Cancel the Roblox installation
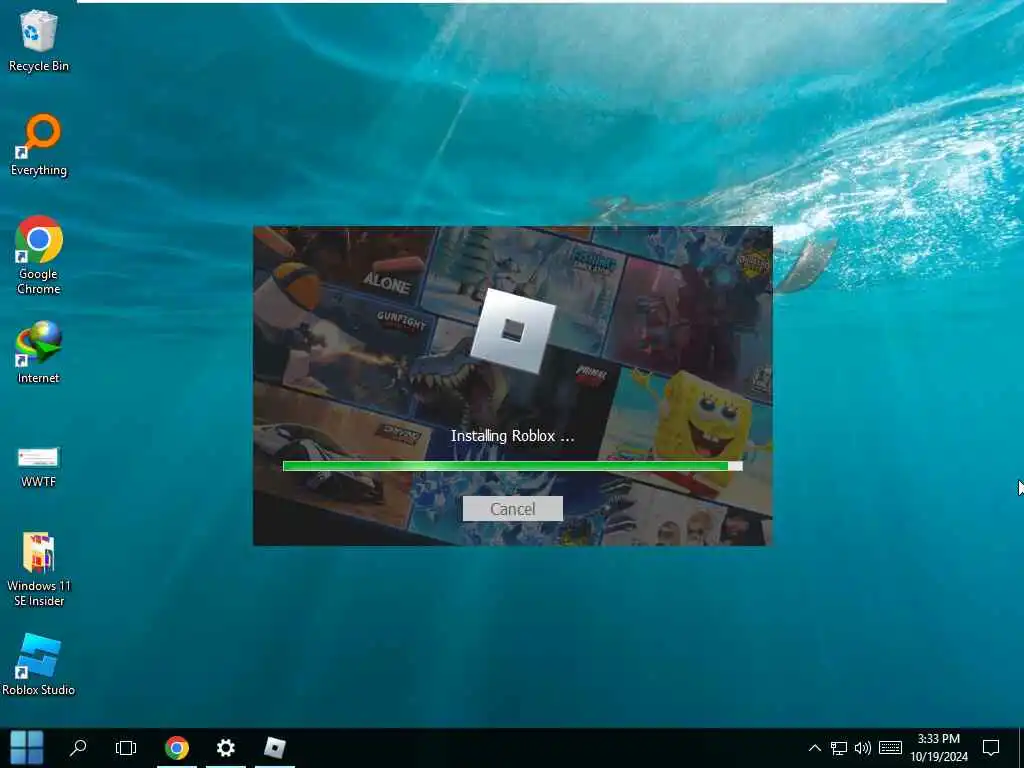 (x=513, y=509)
